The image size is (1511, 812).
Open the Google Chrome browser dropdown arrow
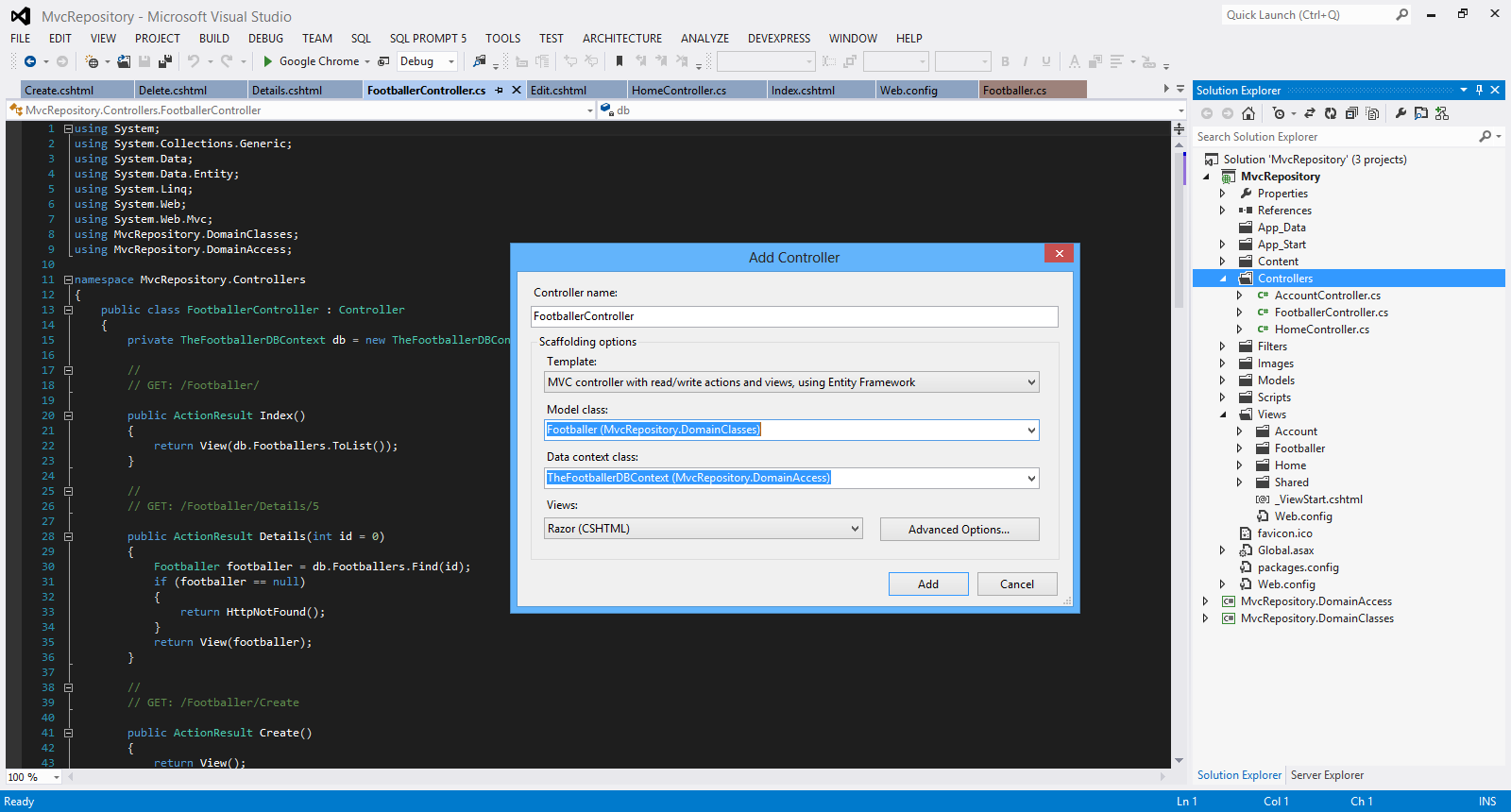coord(367,62)
